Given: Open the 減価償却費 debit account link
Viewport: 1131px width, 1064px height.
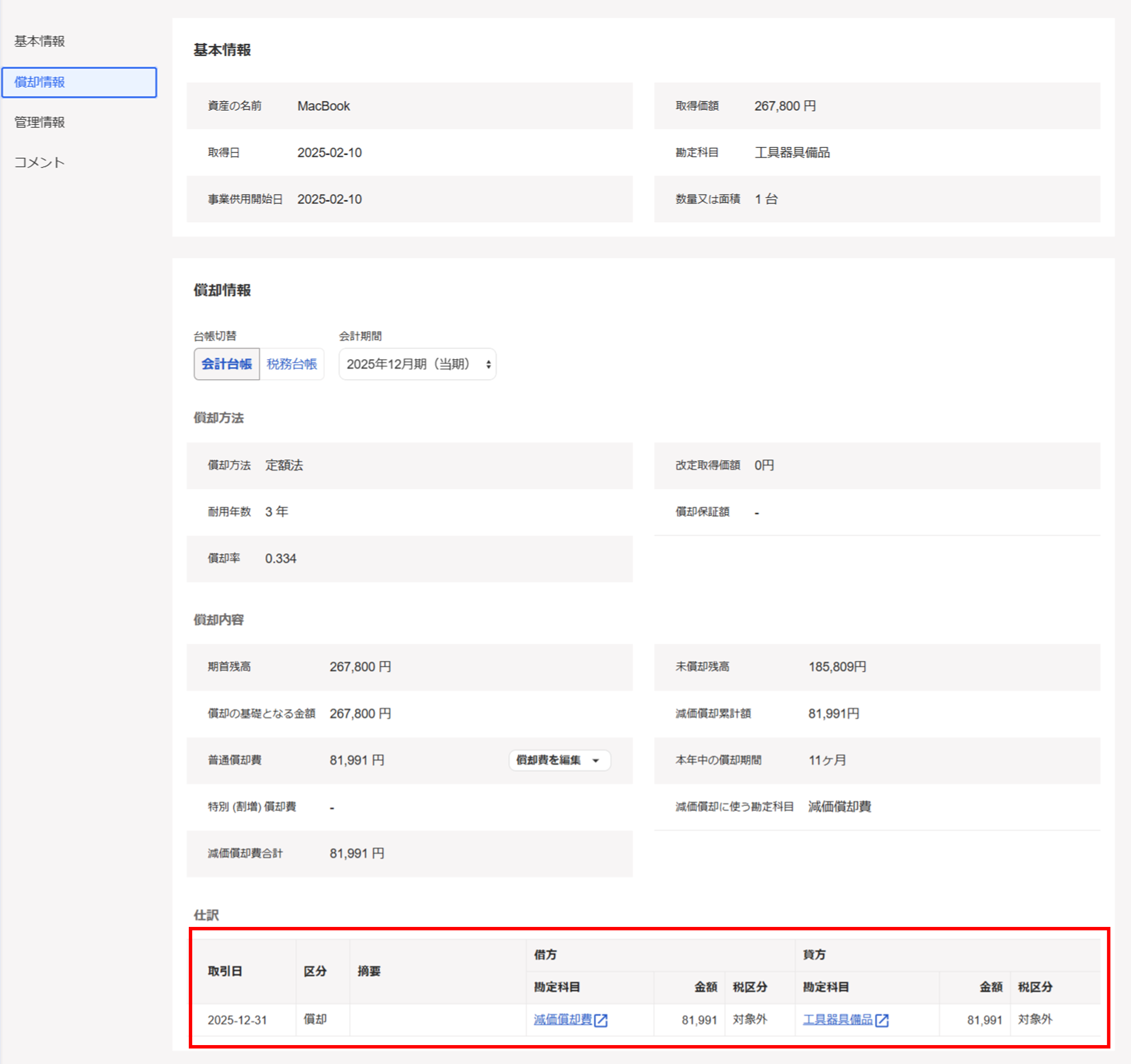Looking at the screenshot, I should click(562, 1019).
